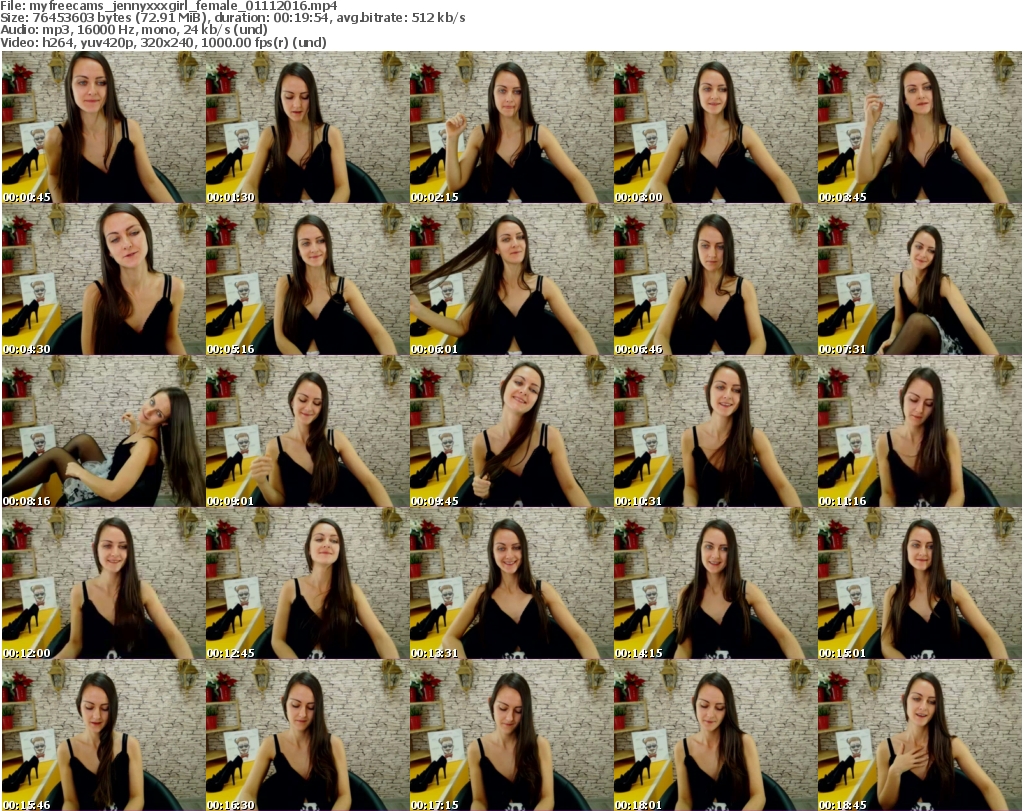Viewport: 1024px width, 811px height.
Task: Select the thumbnail stamped 00:15:46
Action: (x=103, y=736)
